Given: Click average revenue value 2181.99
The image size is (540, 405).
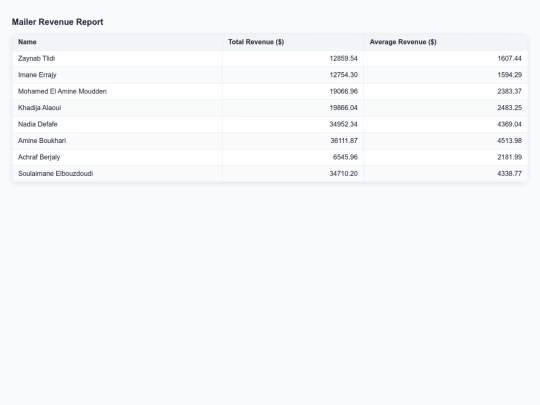Looking at the screenshot, I should tap(509, 157).
